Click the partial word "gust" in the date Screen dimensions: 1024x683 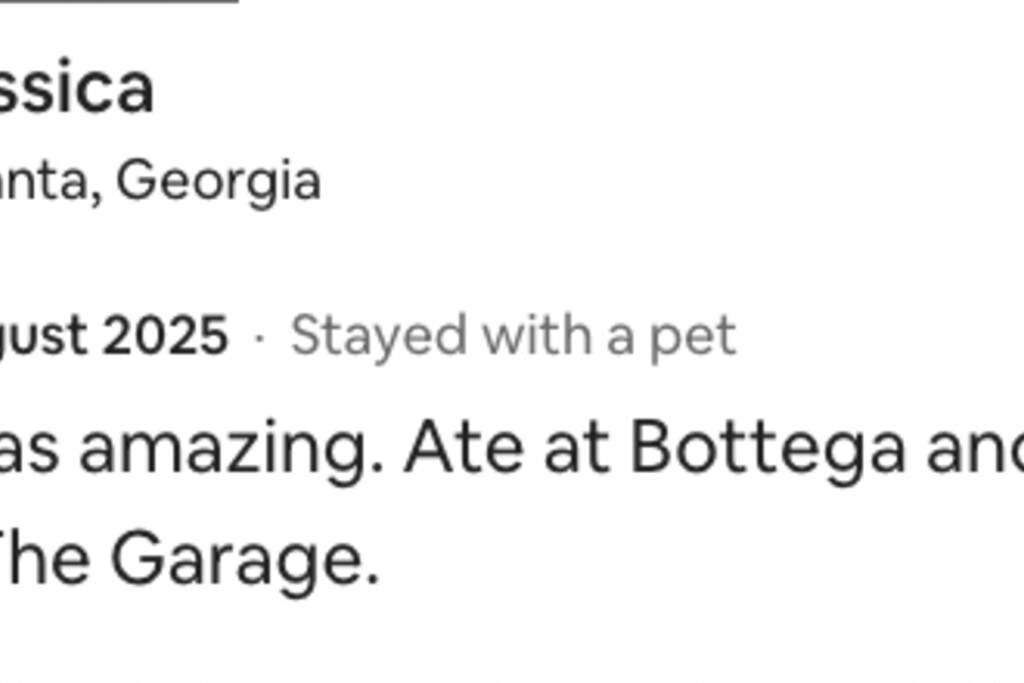pyautogui.click(x=42, y=337)
